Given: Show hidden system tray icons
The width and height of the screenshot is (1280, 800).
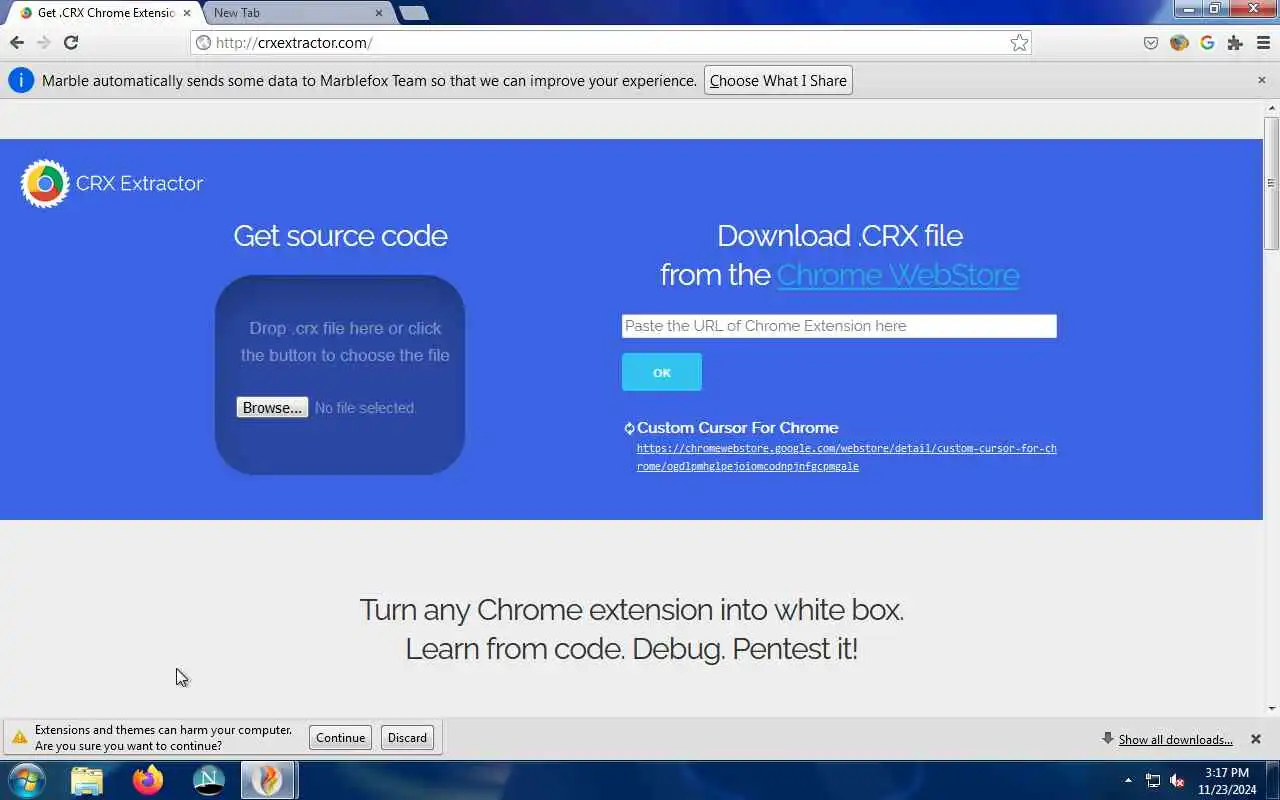Looking at the screenshot, I should 1128,780.
